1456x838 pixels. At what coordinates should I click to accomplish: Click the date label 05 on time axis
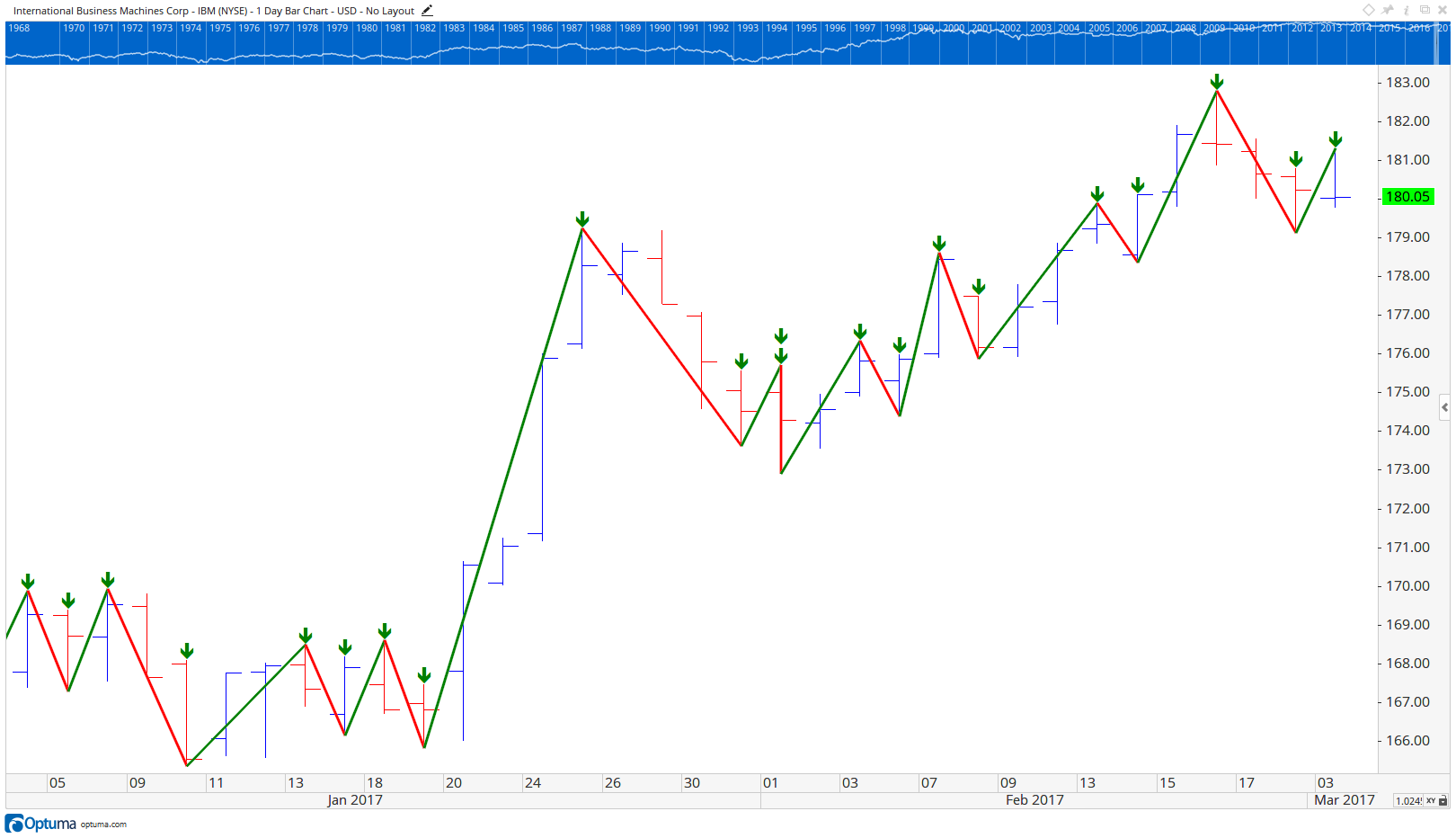click(x=58, y=783)
